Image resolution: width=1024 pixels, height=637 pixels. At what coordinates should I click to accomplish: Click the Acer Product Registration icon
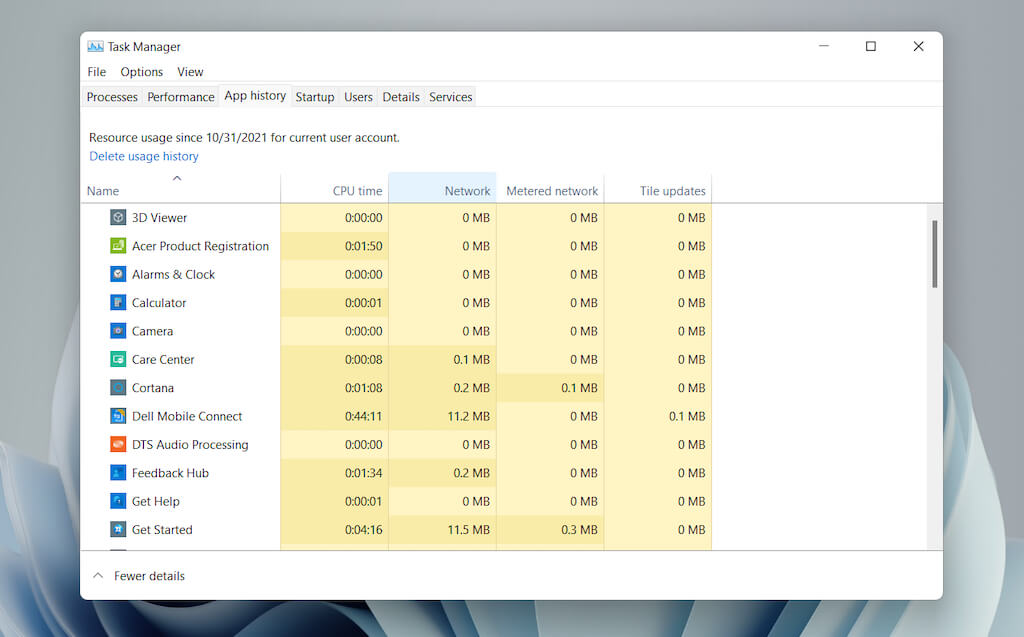click(118, 246)
